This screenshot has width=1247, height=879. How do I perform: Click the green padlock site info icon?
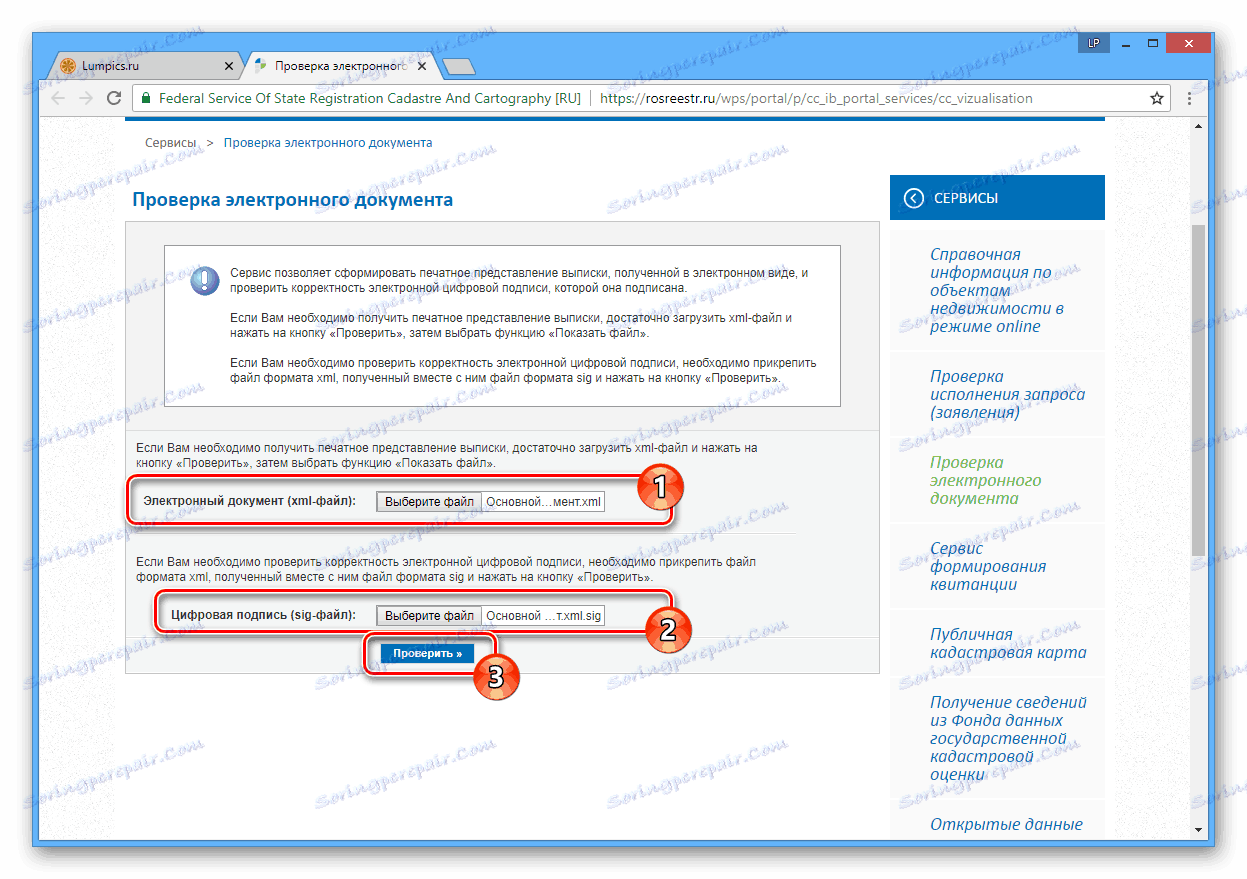tap(146, 98)
